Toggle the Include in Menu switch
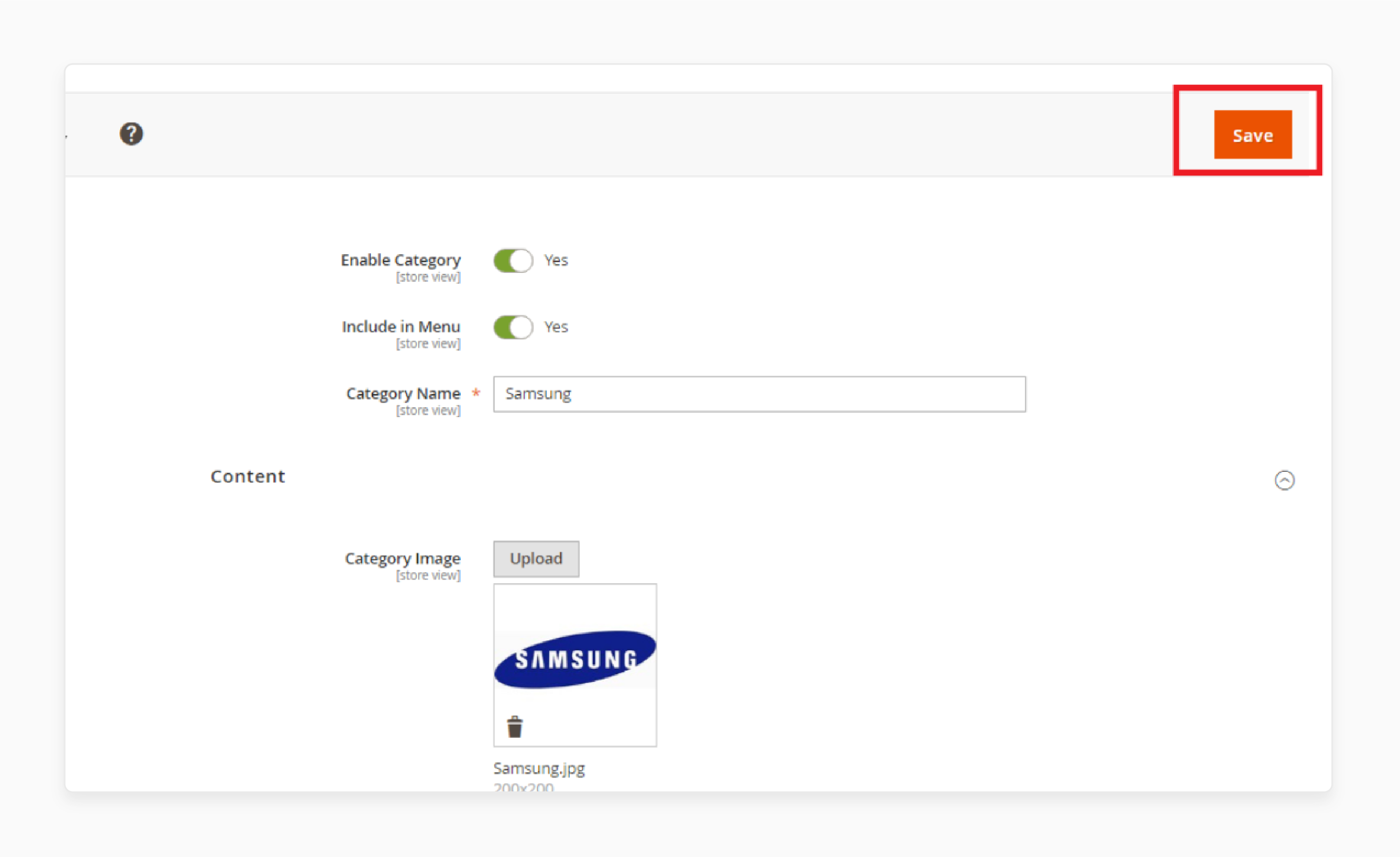The height and width of the screenshot is (857, 1400). 513,327
